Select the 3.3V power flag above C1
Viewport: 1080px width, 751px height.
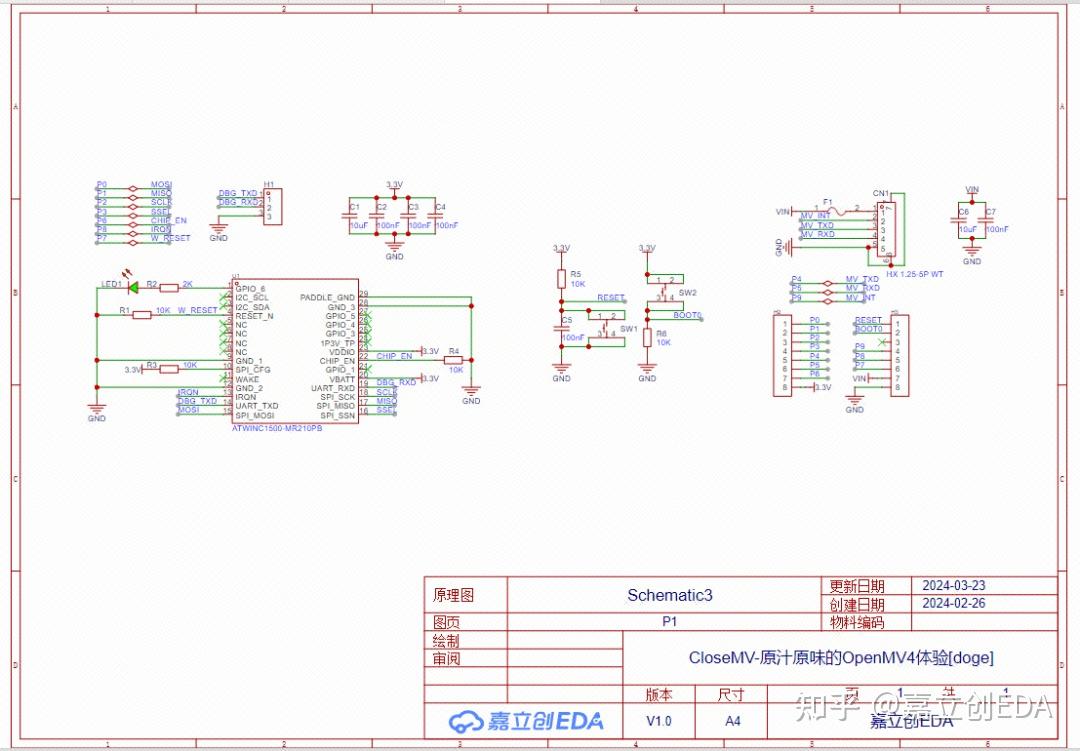point(392,184)
